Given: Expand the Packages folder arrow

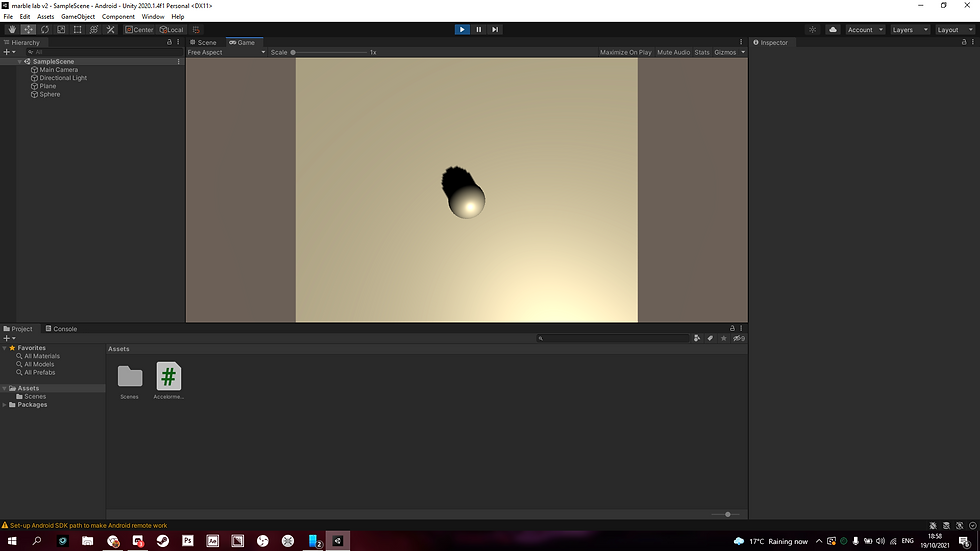Looking at the screenshot, I should coord(5,405).
